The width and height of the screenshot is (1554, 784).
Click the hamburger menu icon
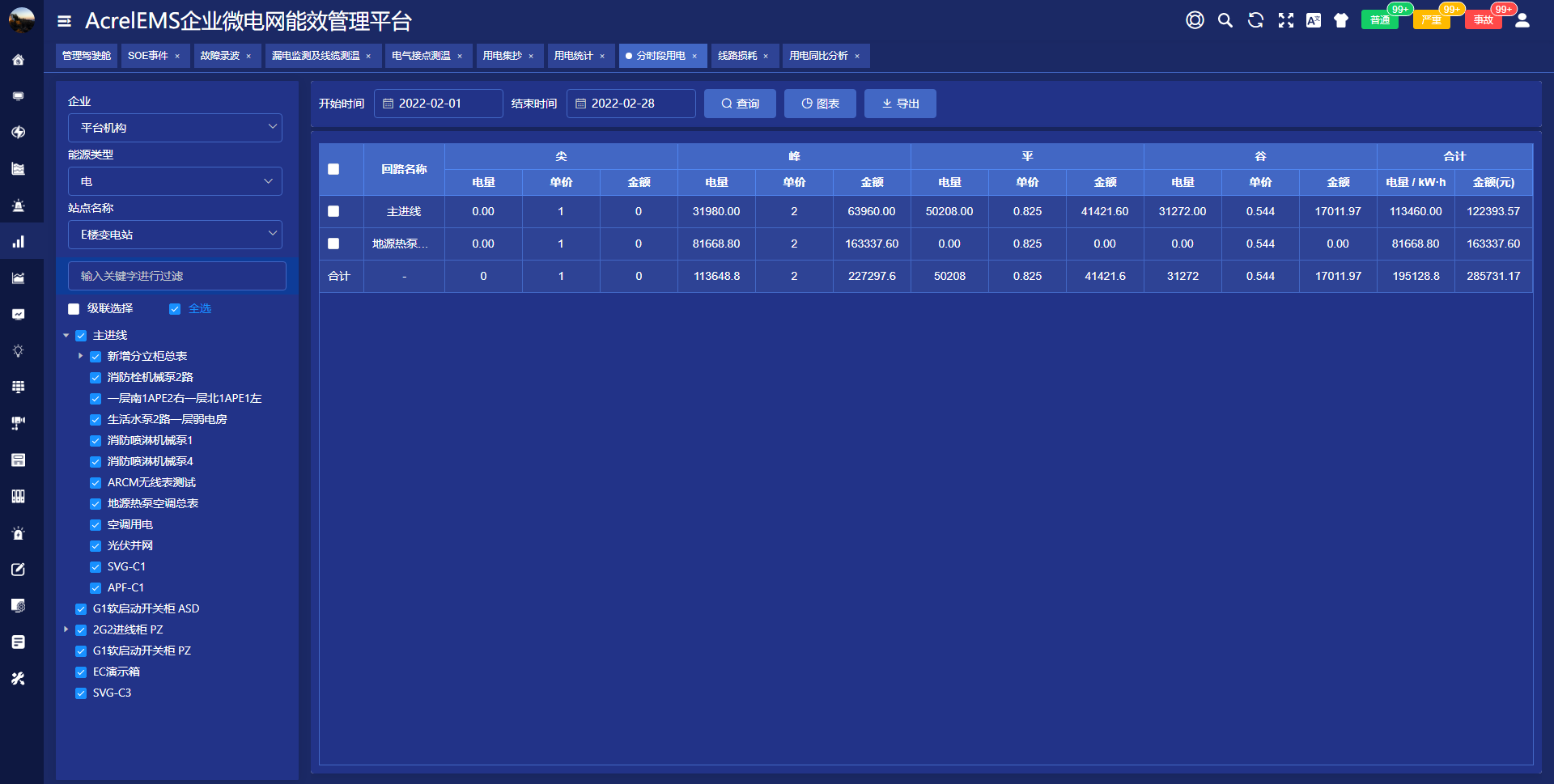point(65,22)
